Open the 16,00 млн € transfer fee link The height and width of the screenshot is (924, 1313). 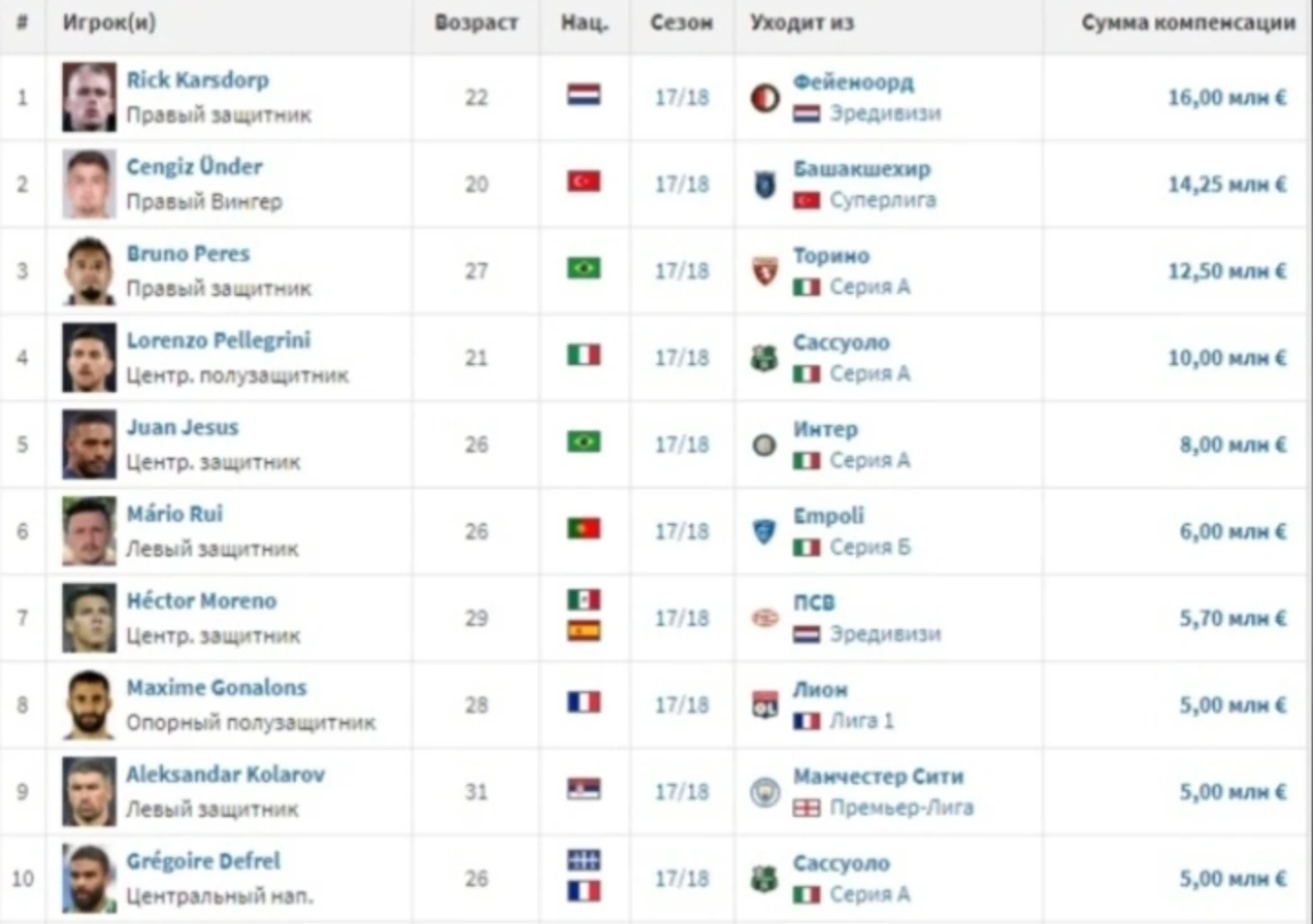(1227, 97)
